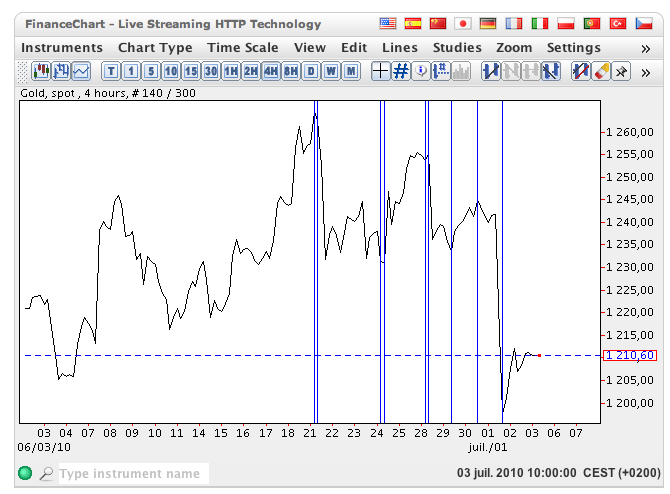Switch to the OHLC bar chart icon

[x=61, y=71]
